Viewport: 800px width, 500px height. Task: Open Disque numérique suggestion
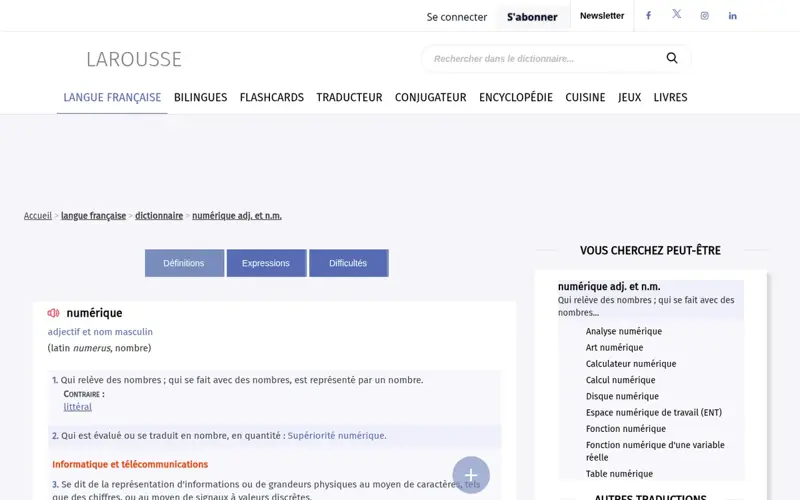[x=622, y=396]
